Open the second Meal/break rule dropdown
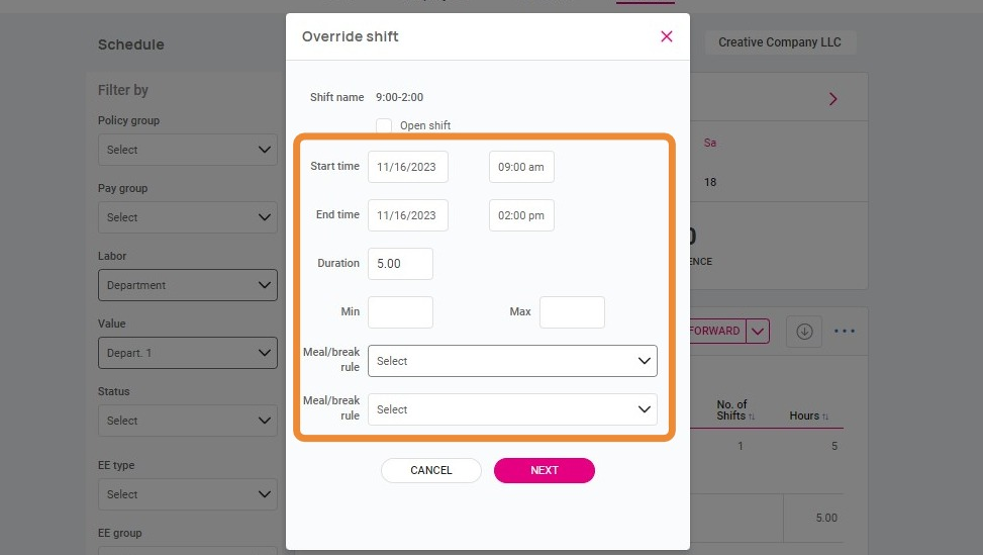Screen dimensions: 983x555 [512, 409]
